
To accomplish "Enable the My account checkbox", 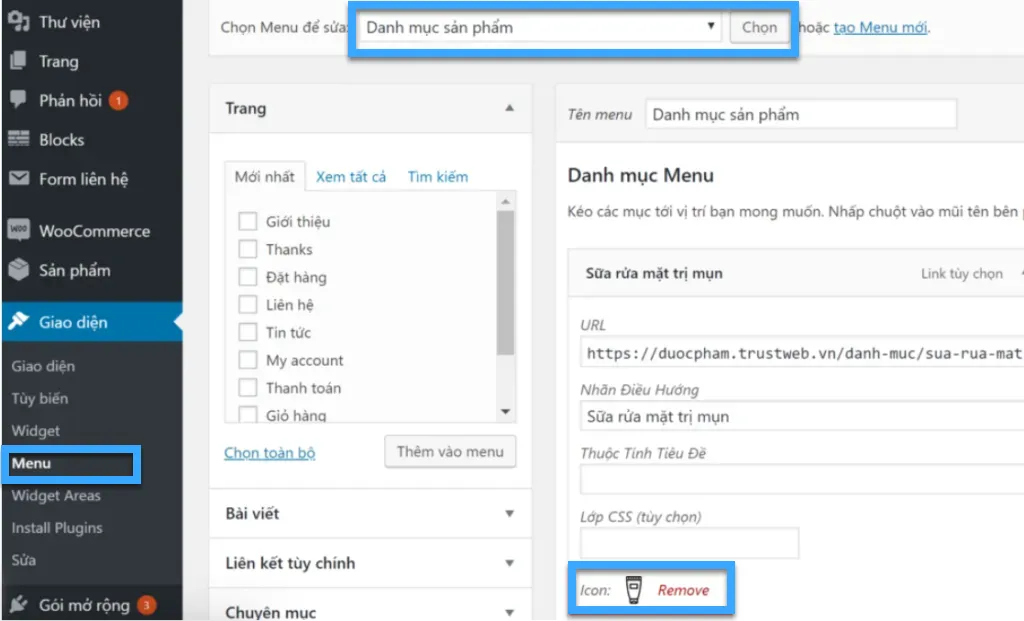I will point(248,360).
